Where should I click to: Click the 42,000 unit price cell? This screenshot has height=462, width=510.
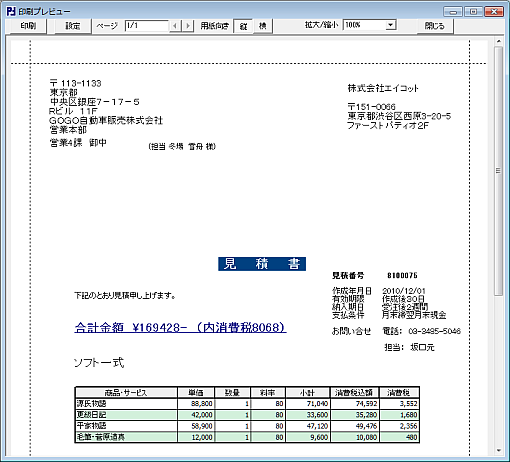click(196, 415)
